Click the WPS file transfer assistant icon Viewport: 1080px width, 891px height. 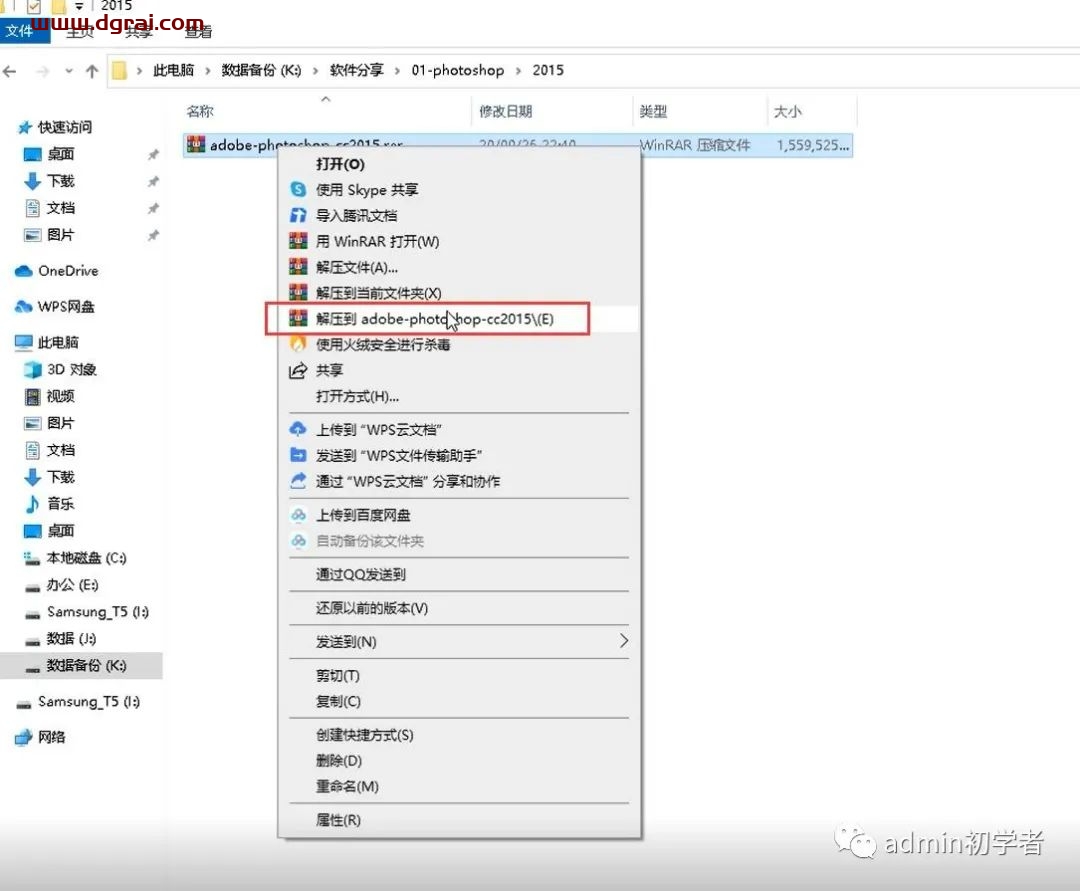(298, 455)
